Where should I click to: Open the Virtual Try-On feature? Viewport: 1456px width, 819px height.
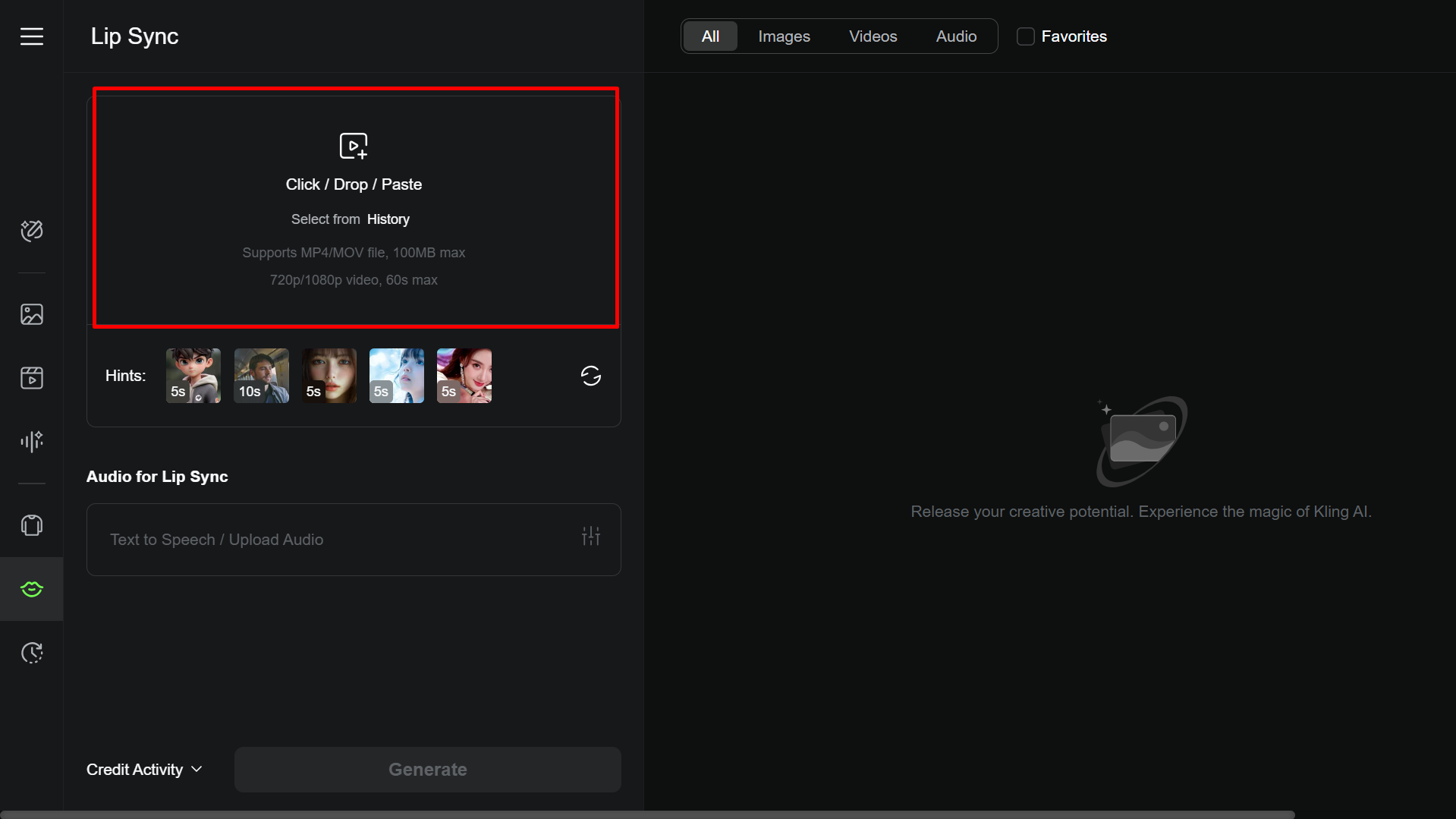(31, 525)
